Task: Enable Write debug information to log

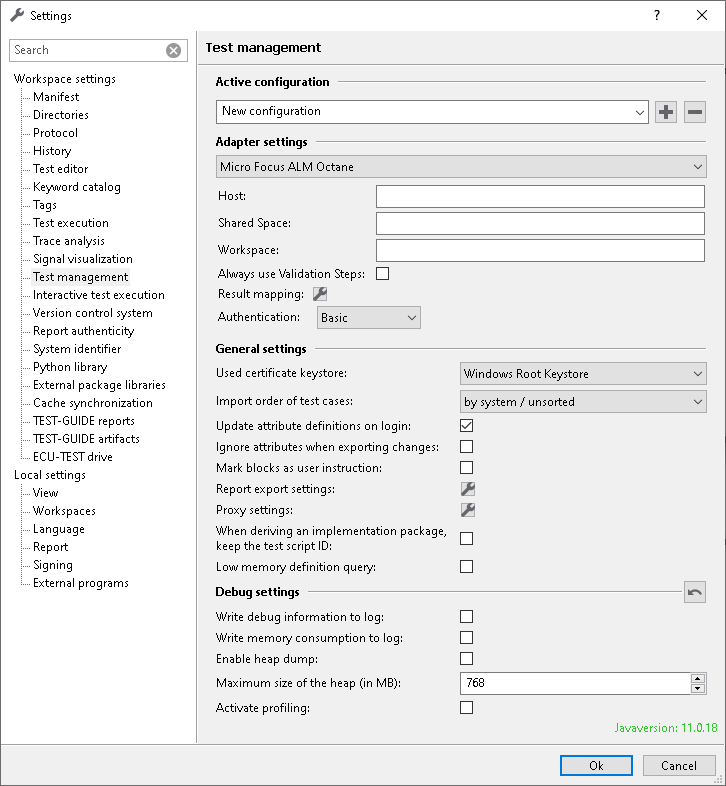Action: 466,617
